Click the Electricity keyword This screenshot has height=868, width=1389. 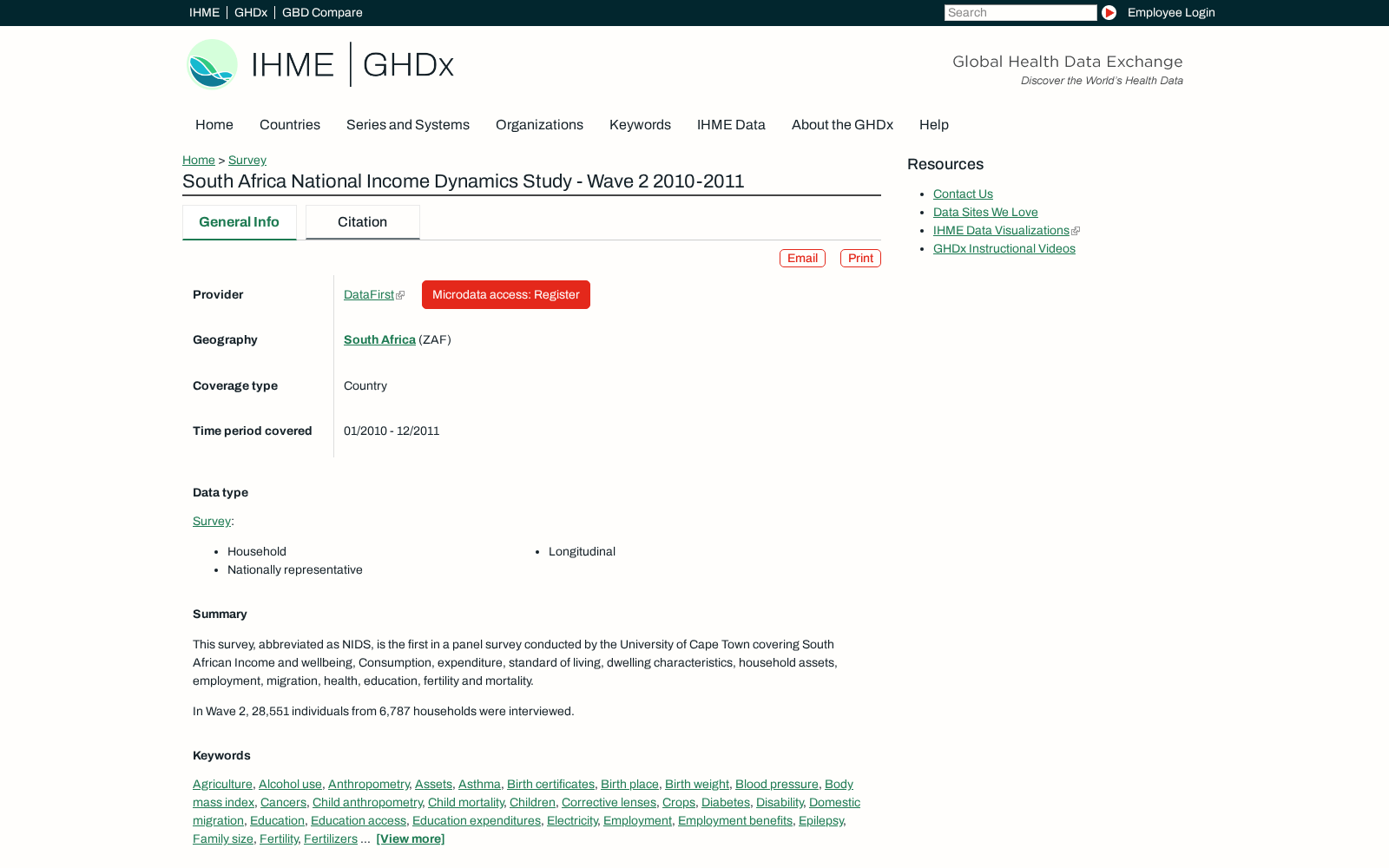572,821
